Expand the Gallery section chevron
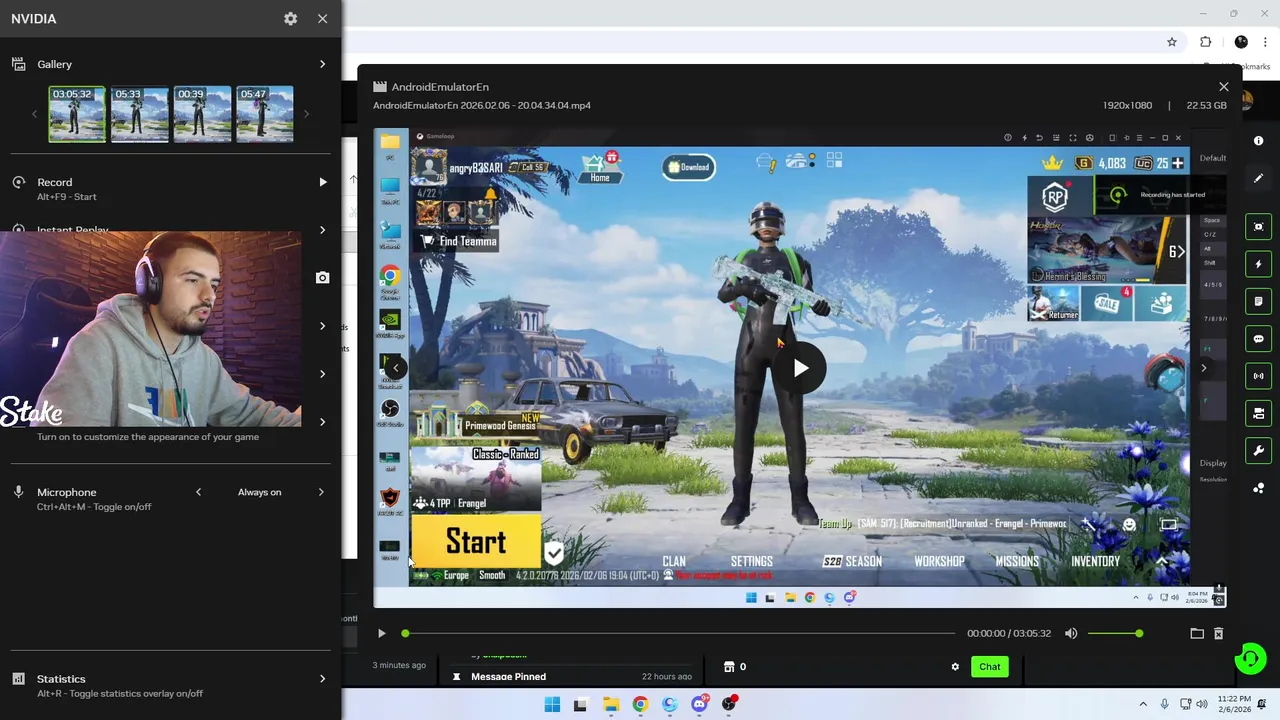 (322, 64)
